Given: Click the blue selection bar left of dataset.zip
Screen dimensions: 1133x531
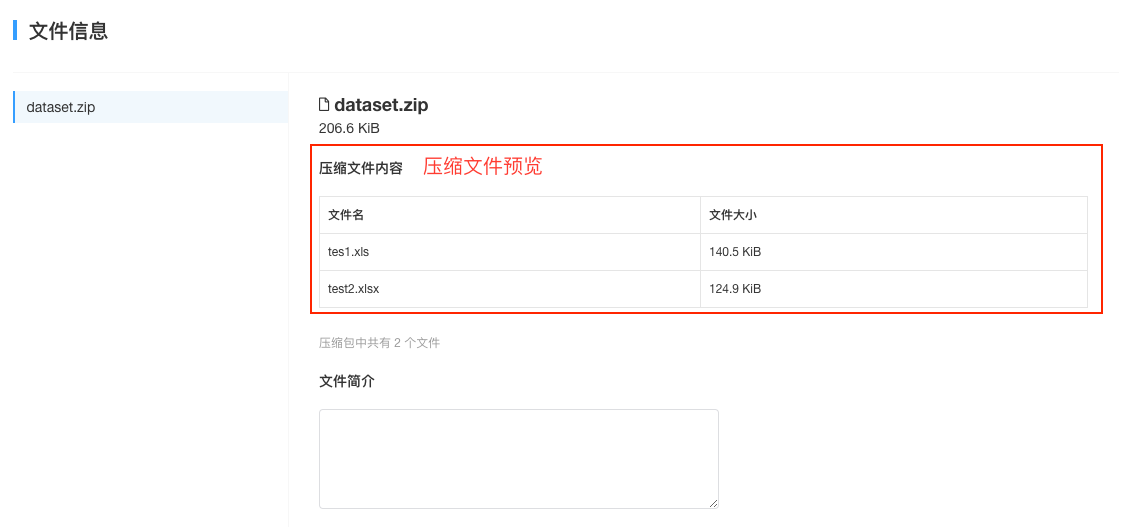Looking at the screenshot, I should tap(14, 107).
